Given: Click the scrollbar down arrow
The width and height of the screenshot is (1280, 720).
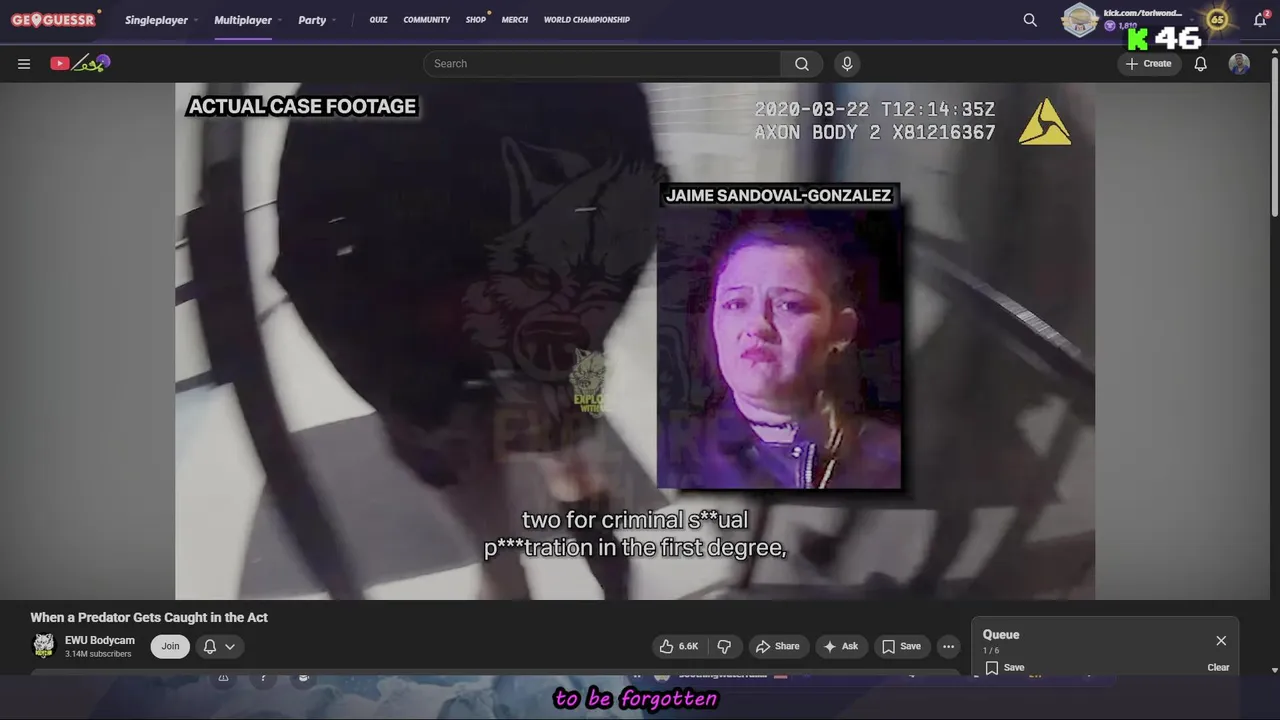Looking at the screenshot, I should (1274, 670).
